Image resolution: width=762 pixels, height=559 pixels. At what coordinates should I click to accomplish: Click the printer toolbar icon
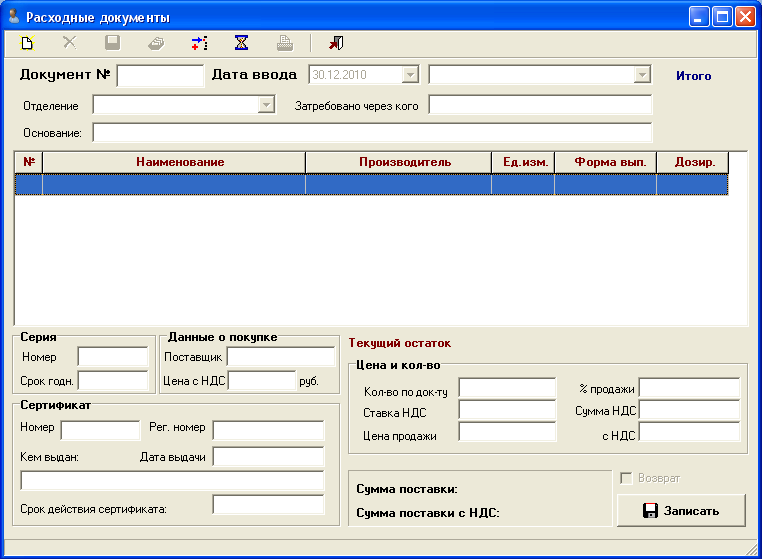click(x=284, y=43)
